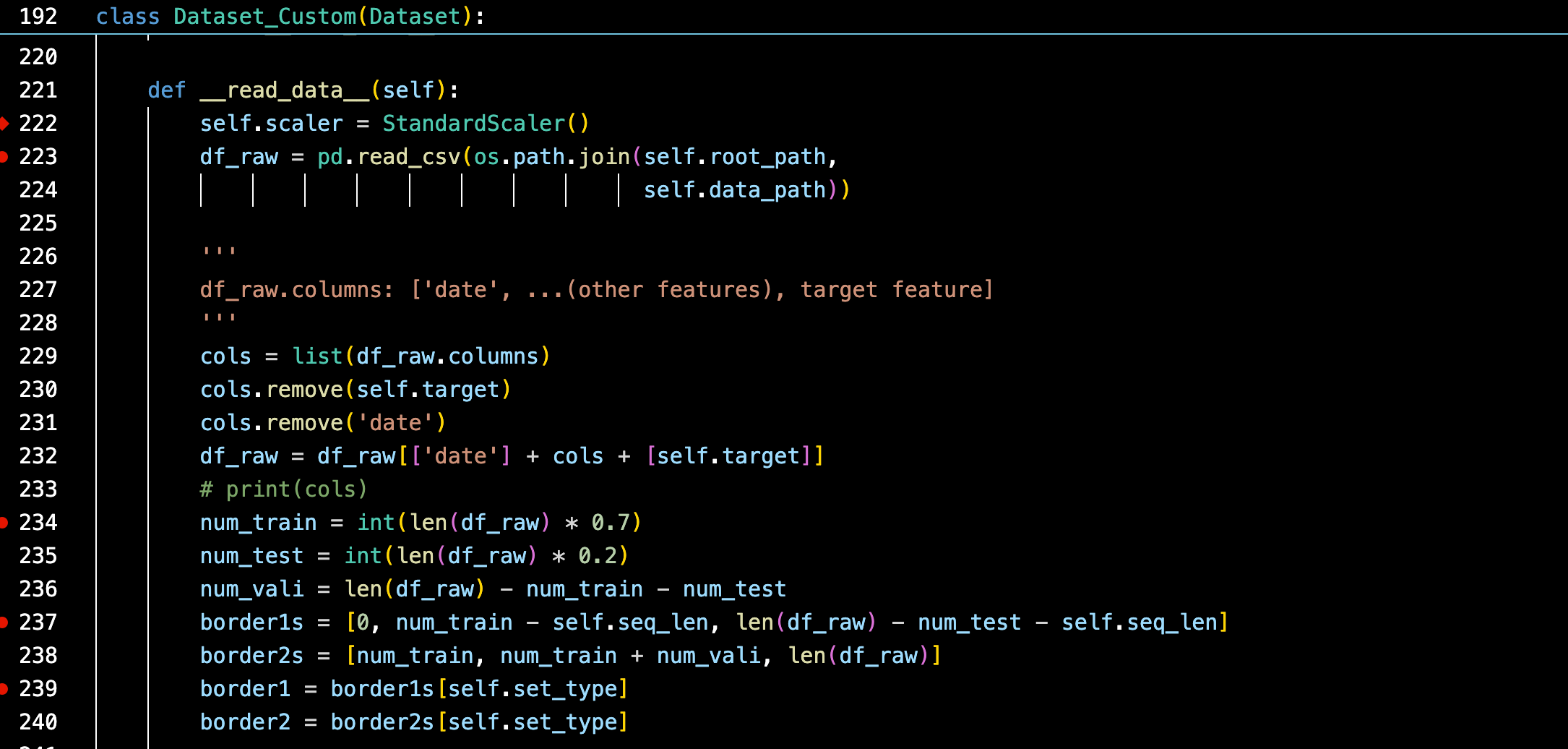Click [self.target] on line 232
The width and height of the screenshot is (1568, 749).
728,456
